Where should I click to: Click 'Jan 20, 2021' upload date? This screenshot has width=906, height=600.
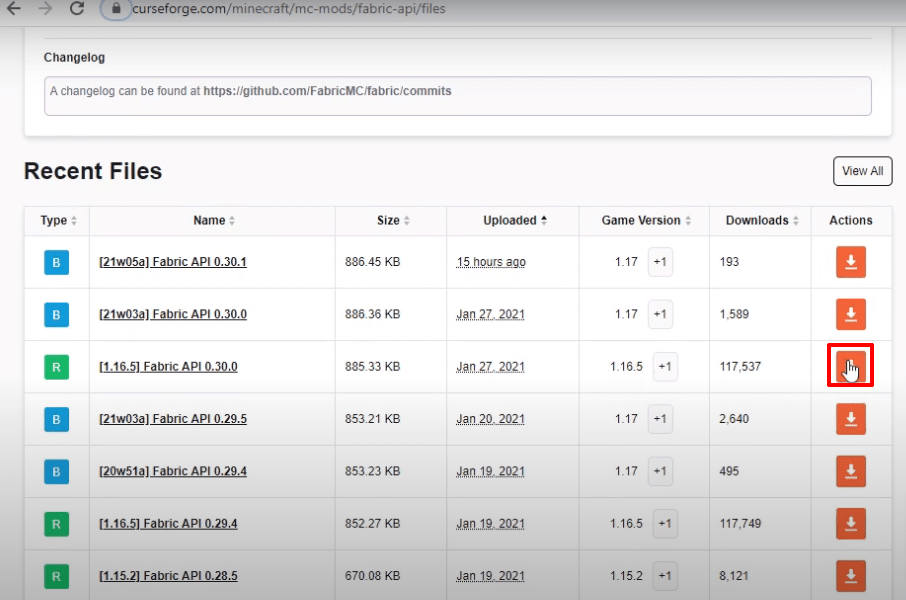(x=491, y=419)
